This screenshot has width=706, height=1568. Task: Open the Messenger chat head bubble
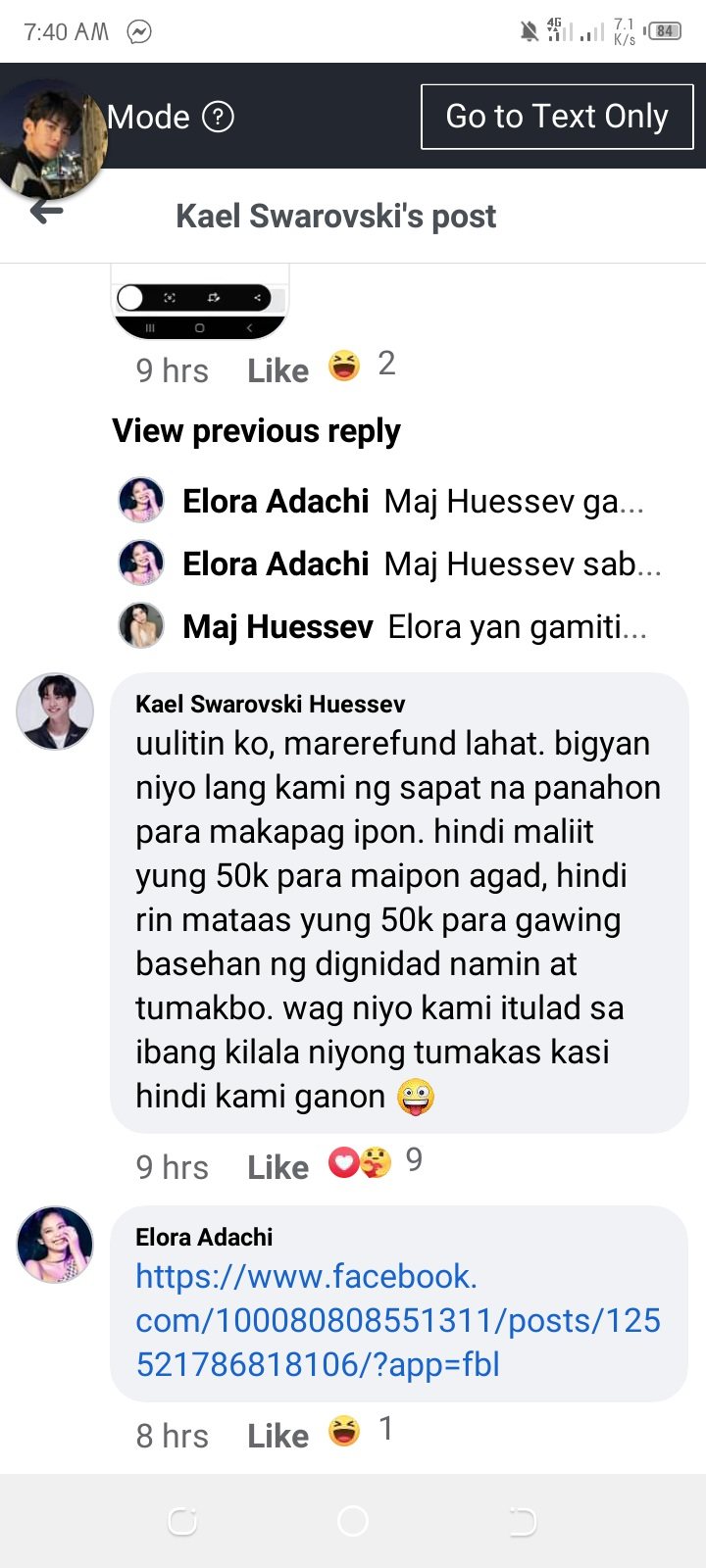pos(52,137)
